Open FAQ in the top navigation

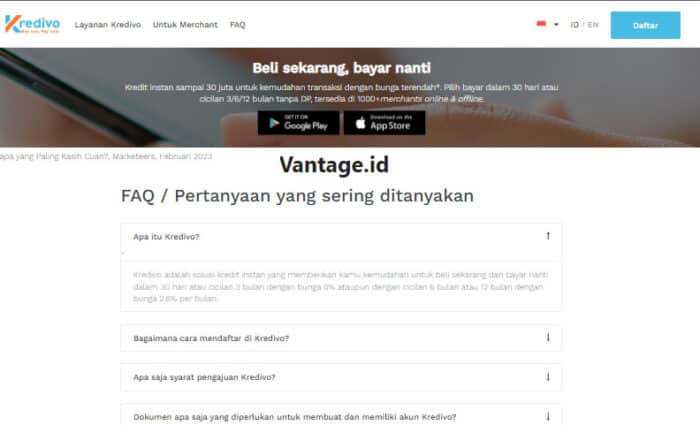point(237,24)
